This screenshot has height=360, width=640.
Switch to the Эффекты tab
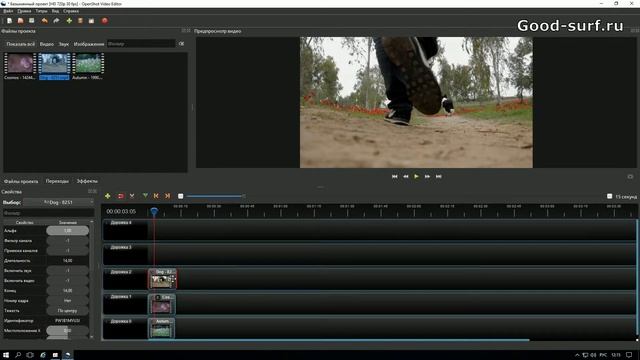87,181
